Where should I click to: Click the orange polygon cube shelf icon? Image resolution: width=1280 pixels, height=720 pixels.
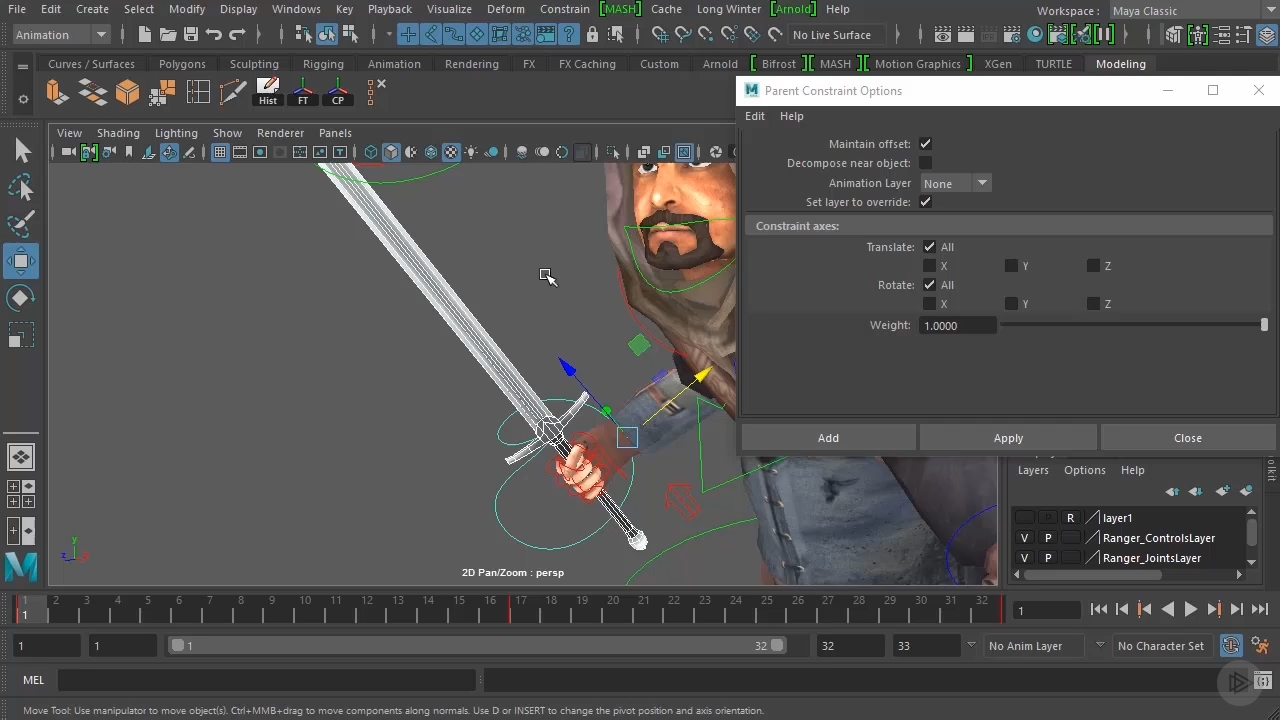click(x=127, y=93)
